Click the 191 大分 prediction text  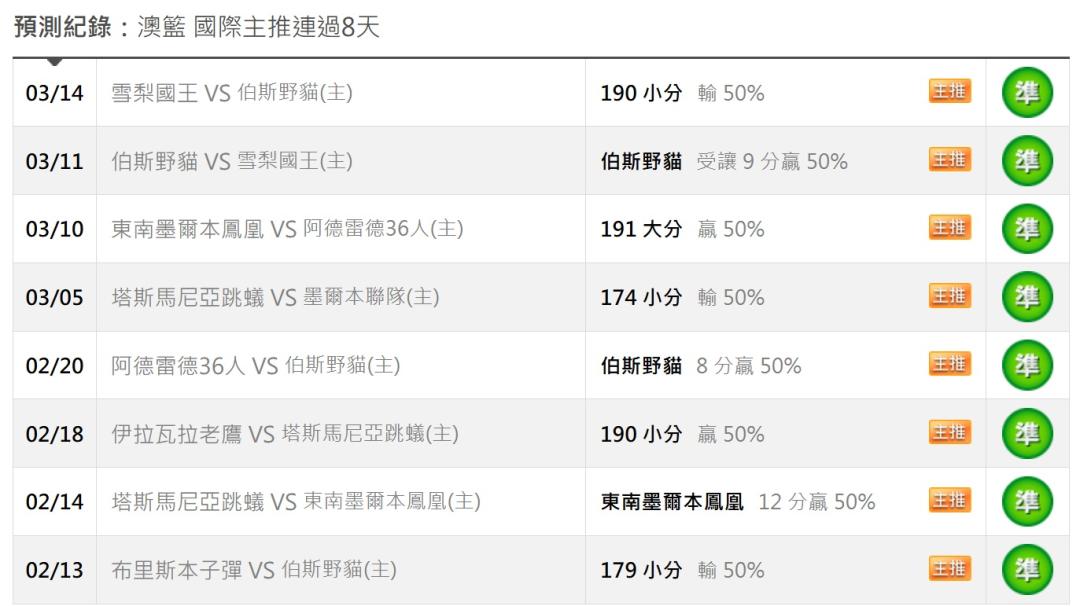point(640,229)
